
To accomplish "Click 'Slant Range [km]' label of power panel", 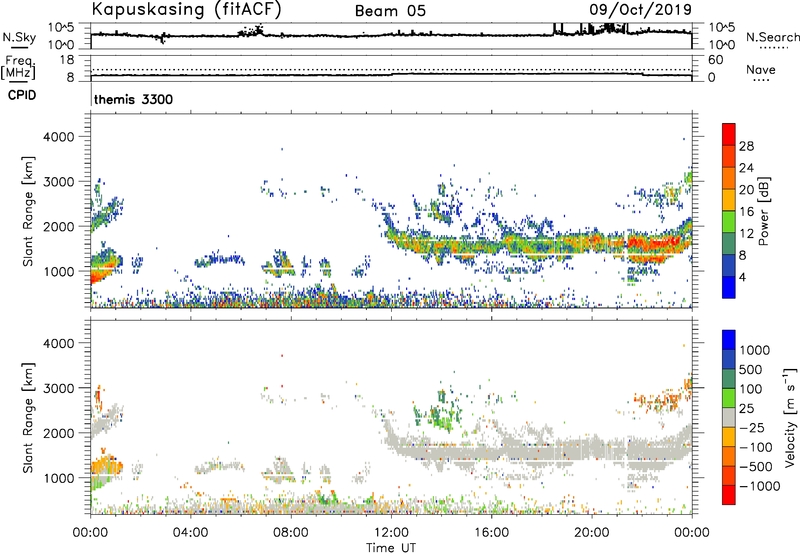I will click(29, 211).
